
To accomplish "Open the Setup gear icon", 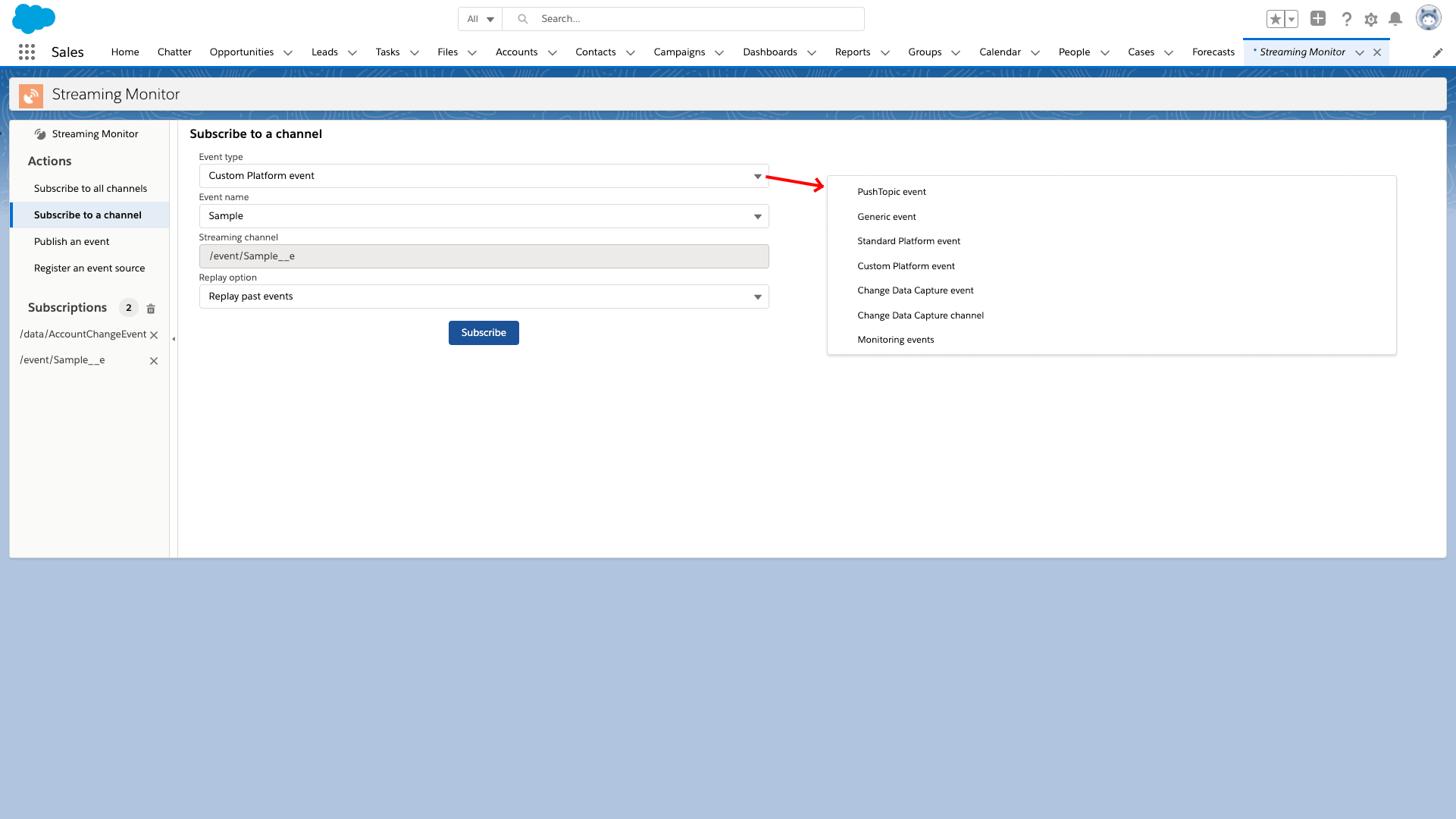I will [x=1370, y=20].
